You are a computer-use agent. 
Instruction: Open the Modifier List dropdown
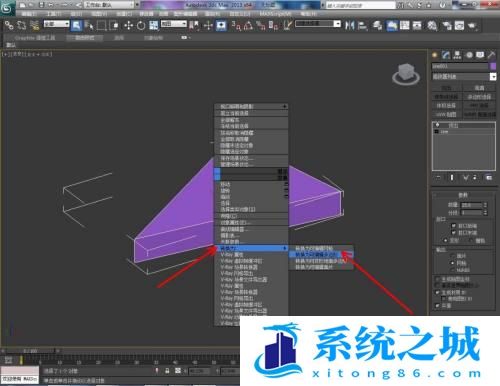(493, 77)
